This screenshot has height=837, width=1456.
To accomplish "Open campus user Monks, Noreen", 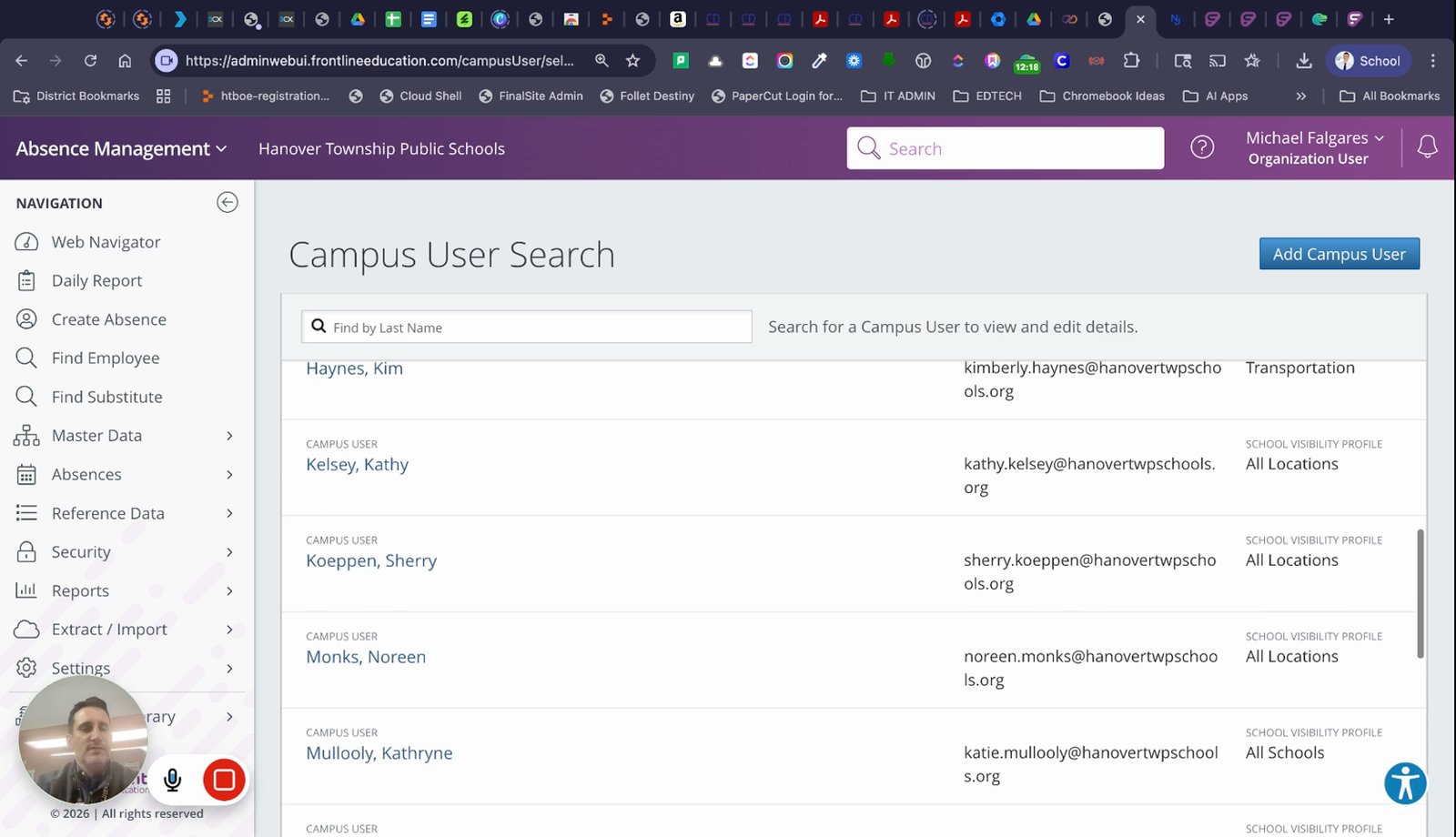I will tap(366, 657).
